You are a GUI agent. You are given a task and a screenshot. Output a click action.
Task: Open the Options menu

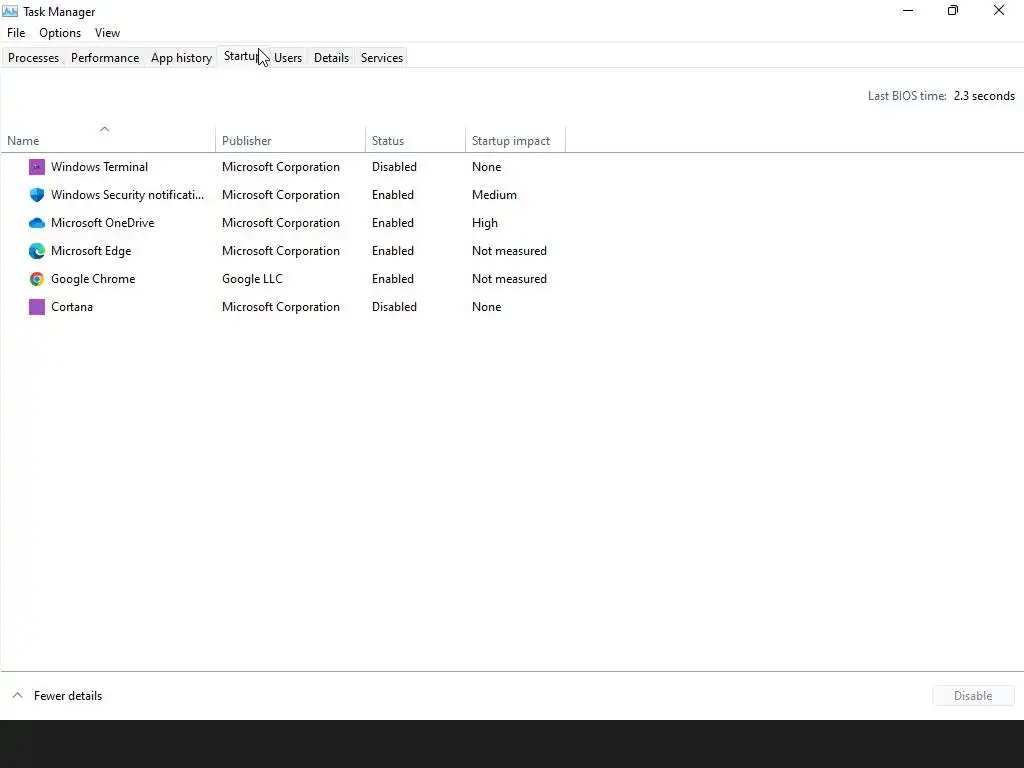[x=60, y=33]
